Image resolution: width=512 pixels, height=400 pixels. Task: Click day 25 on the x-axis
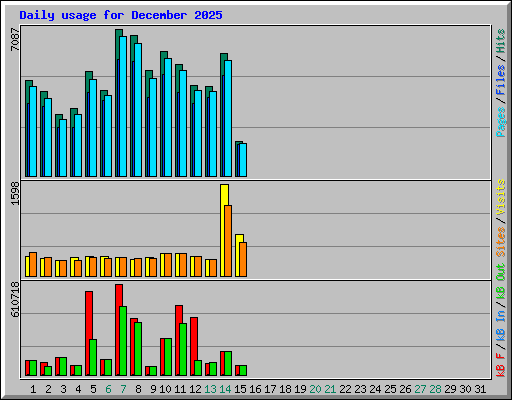pos(390,389)
